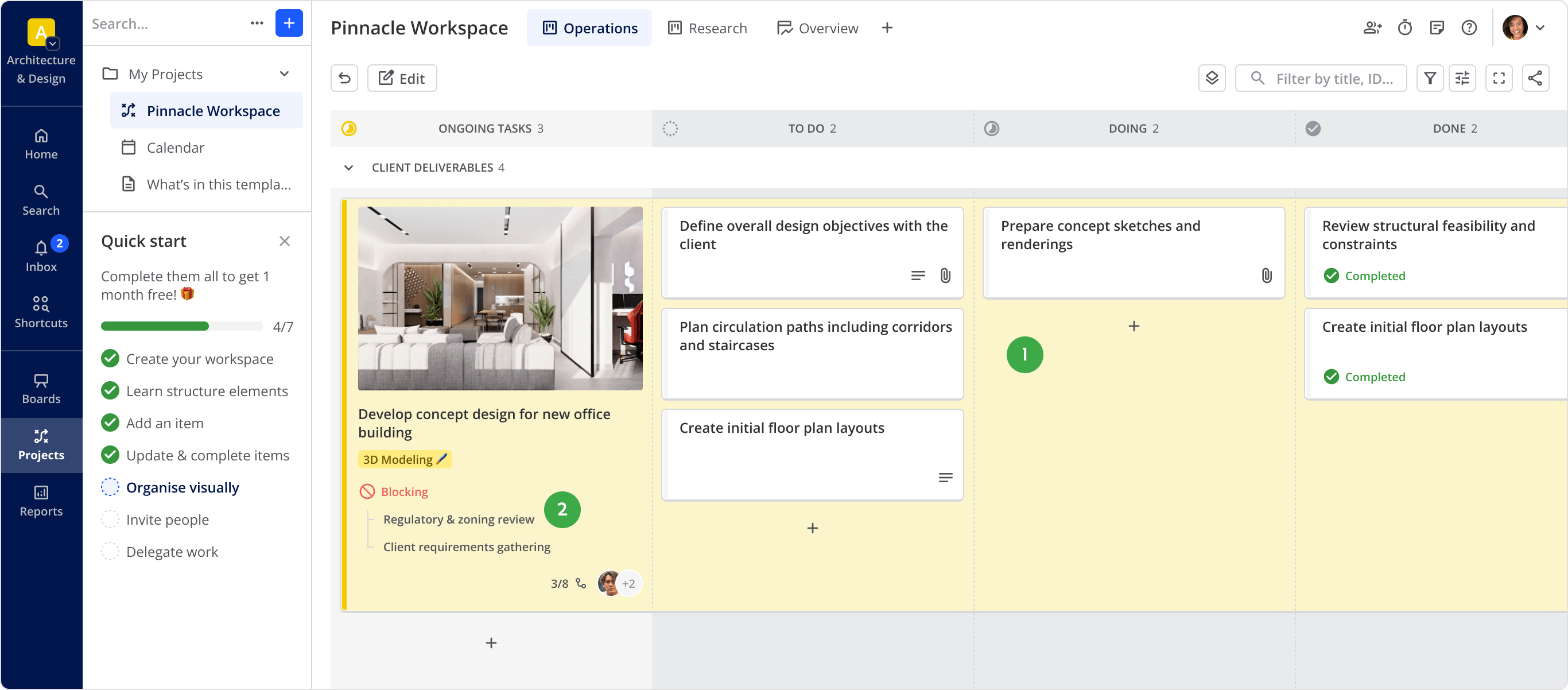Switch to the Overview tab
1568x690 pixels.
817,28
